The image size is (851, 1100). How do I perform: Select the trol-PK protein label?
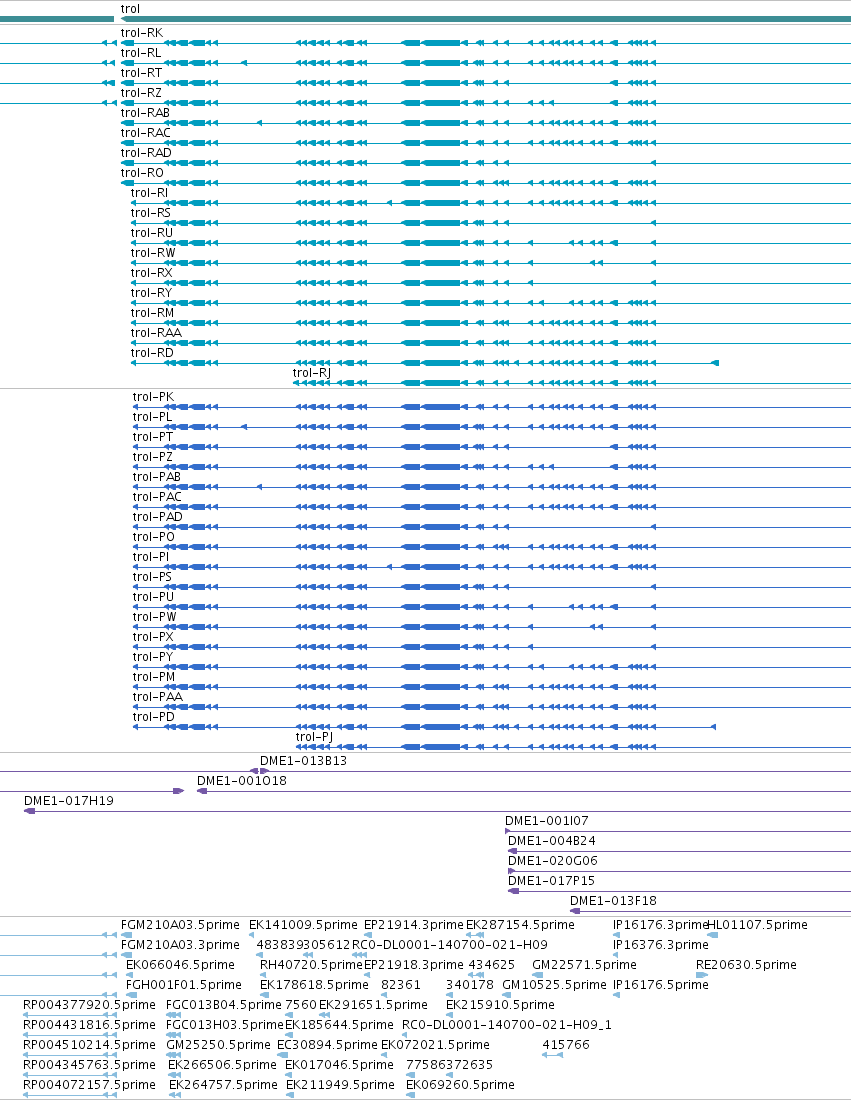tap(153, 396)
